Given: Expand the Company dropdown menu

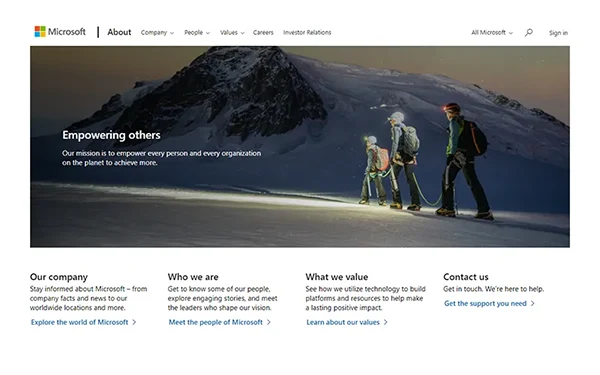Looking at the screenshot, I should pyautogui.click(x=157, y=33).
